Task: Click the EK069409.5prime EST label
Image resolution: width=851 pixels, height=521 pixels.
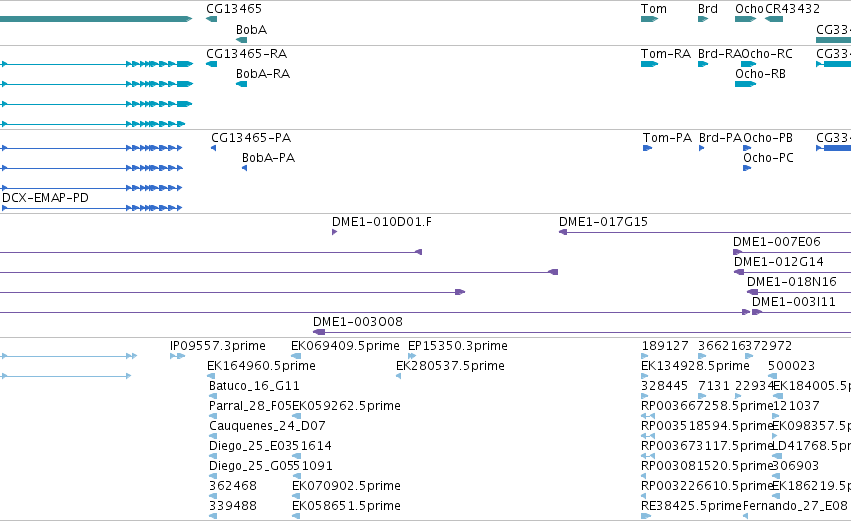Action: [x=345, y=346]
